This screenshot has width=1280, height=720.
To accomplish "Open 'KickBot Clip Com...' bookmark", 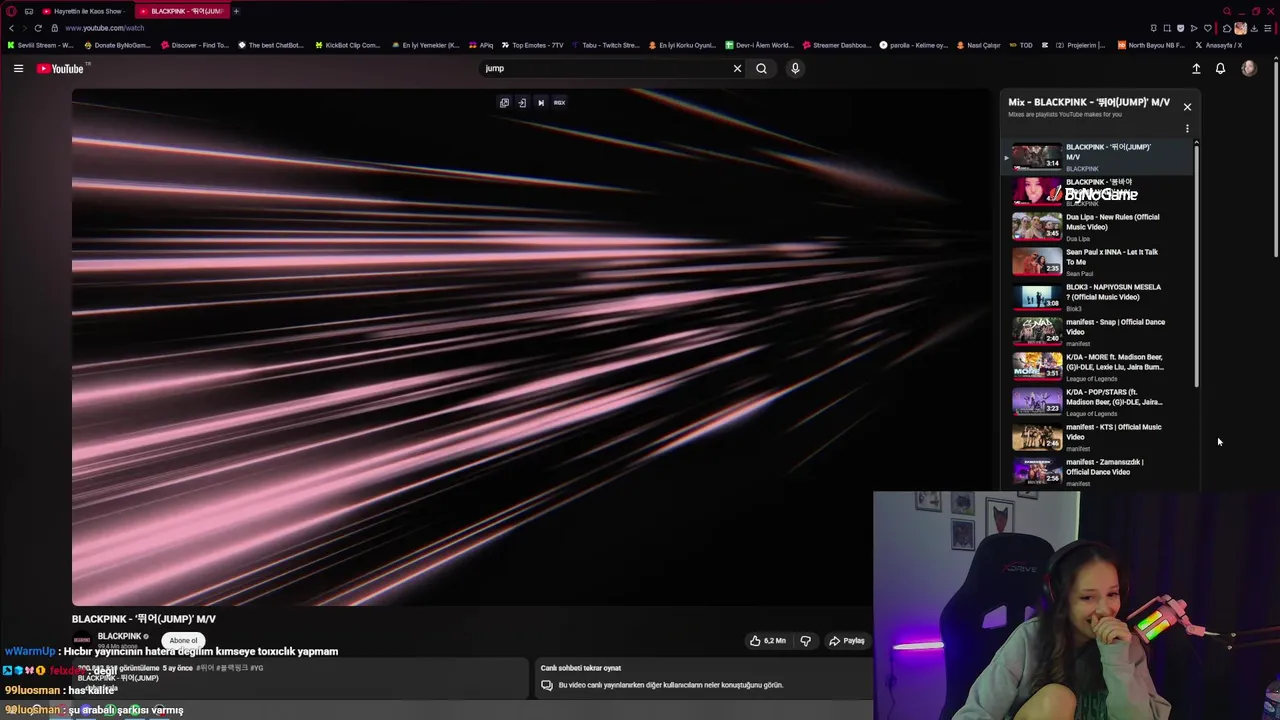I will [348, 45].
